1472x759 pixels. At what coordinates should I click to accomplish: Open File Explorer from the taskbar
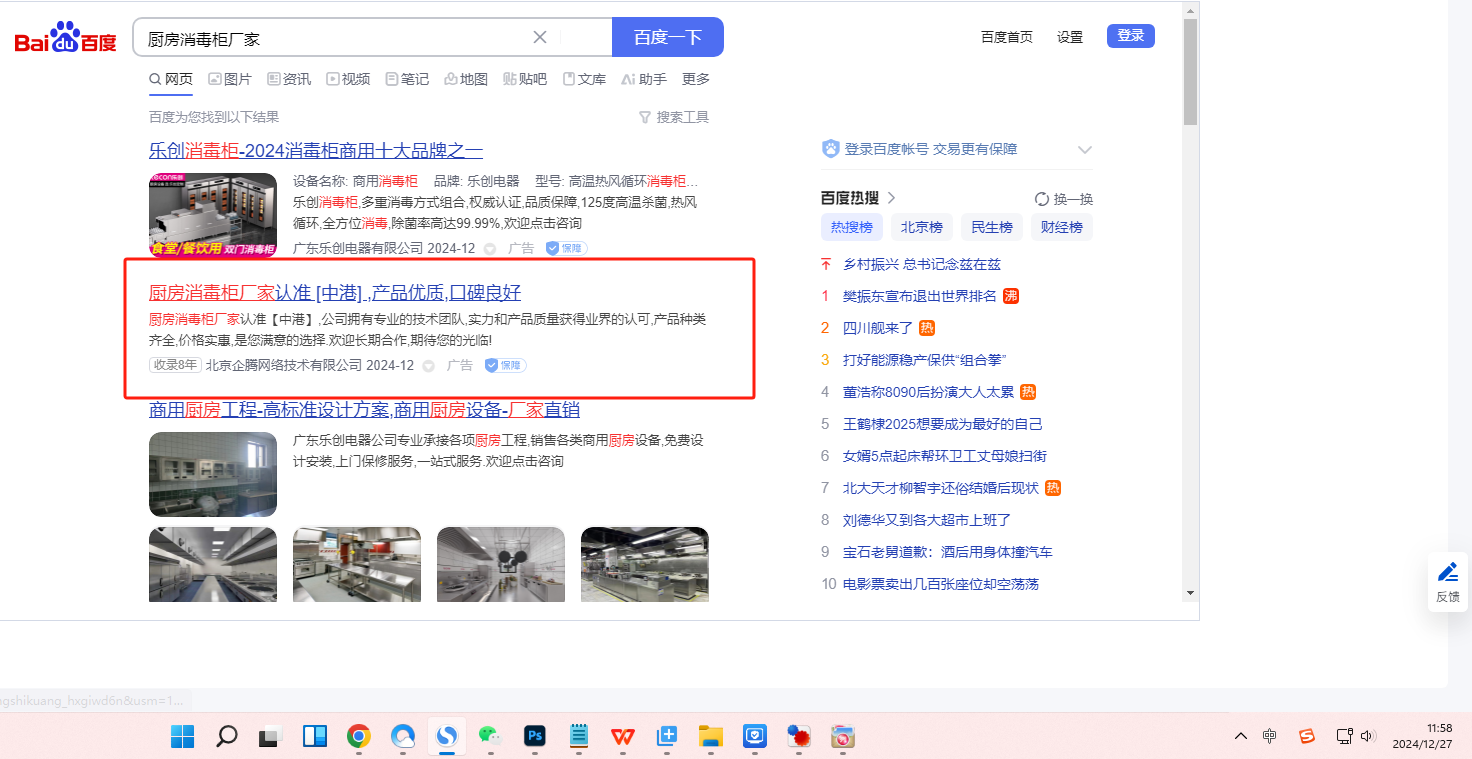click(710, 737)
